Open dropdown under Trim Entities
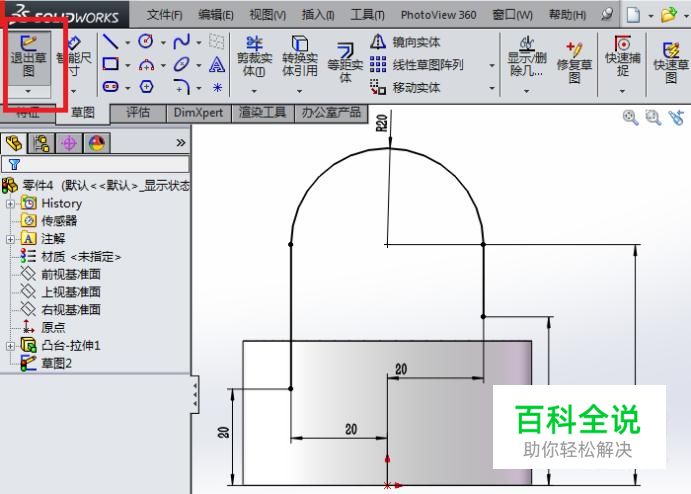Image resolution: width=691 pixels, height=494 pixels. pos(254,91)
